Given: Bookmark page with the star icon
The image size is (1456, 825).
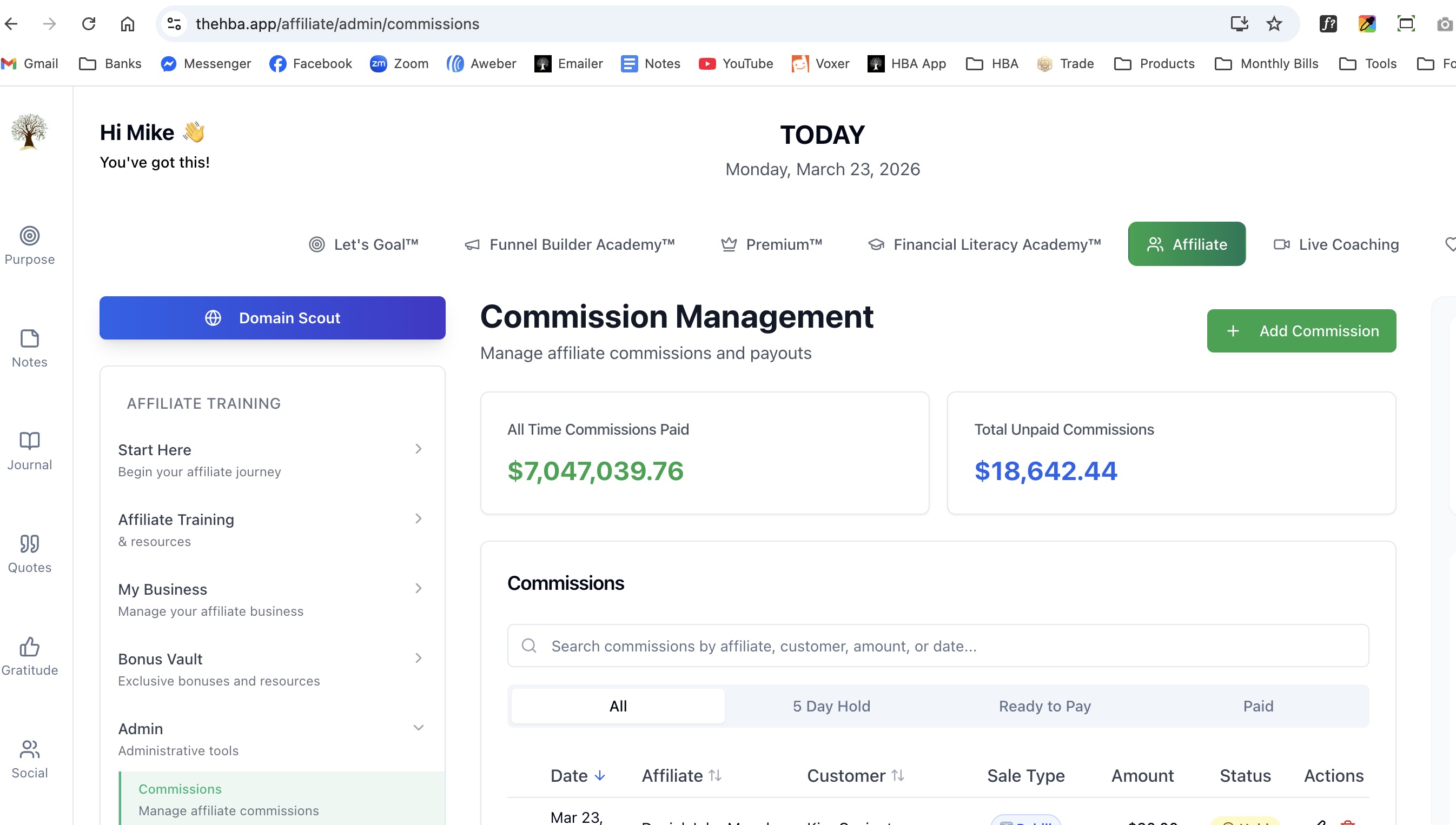Looking at the screenshot, I should (1274, 24).
